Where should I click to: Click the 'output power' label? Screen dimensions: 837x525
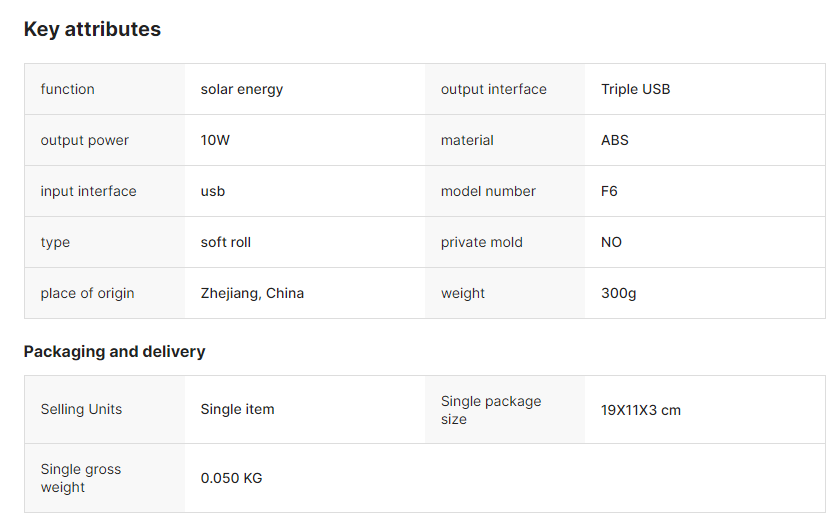(x=84, y=140)
